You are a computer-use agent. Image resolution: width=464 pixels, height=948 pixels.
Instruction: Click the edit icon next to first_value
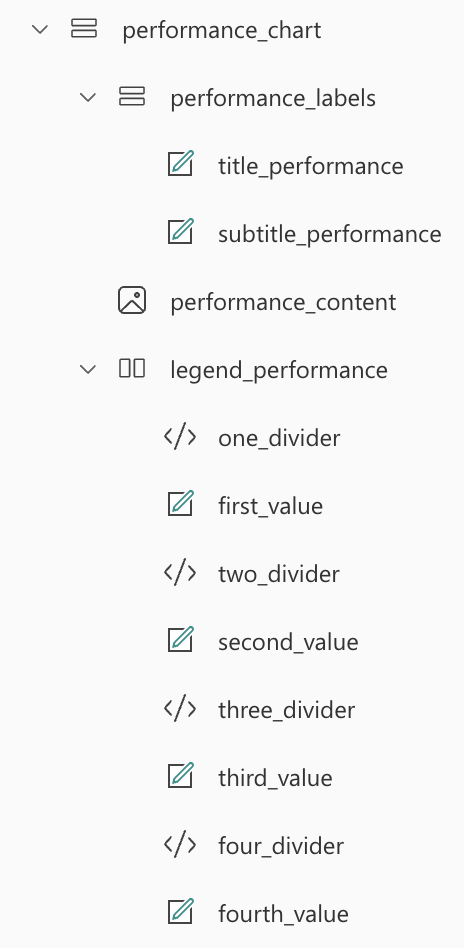(x=180, y=504)
